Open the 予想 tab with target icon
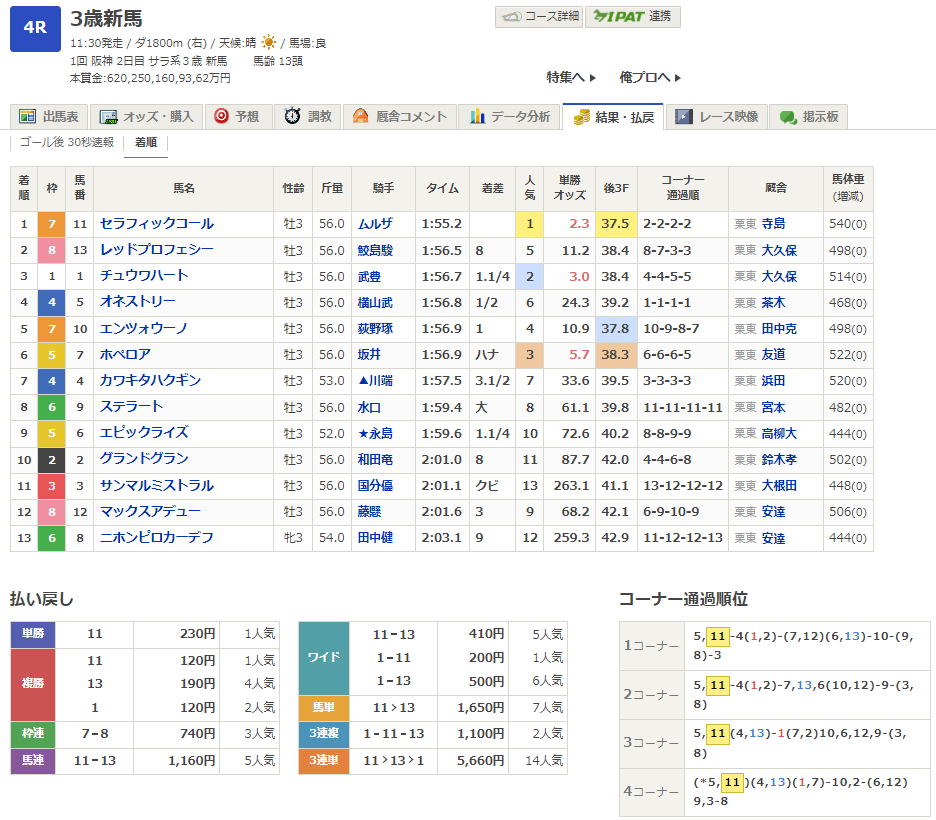936x820 pixels. 236,117
